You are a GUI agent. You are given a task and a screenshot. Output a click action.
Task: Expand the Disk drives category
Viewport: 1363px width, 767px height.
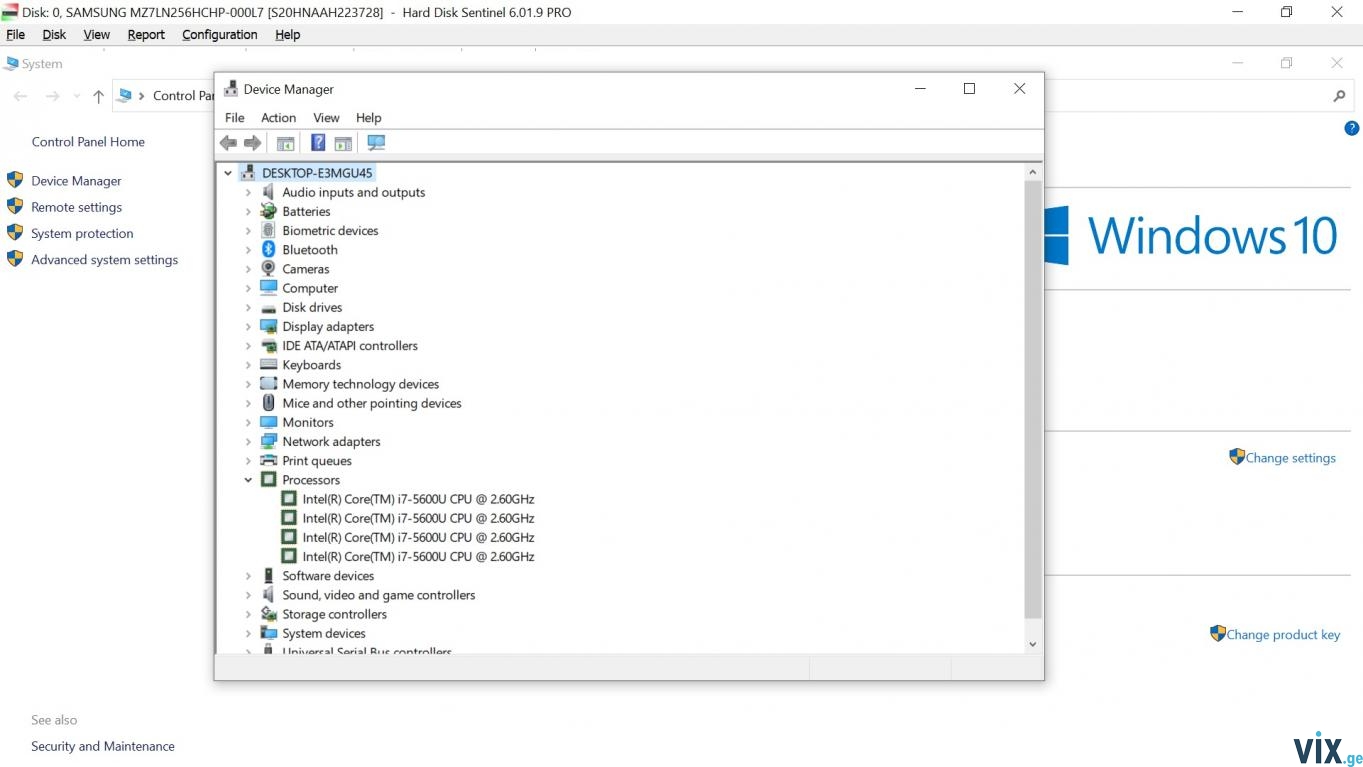pos(248,307)
